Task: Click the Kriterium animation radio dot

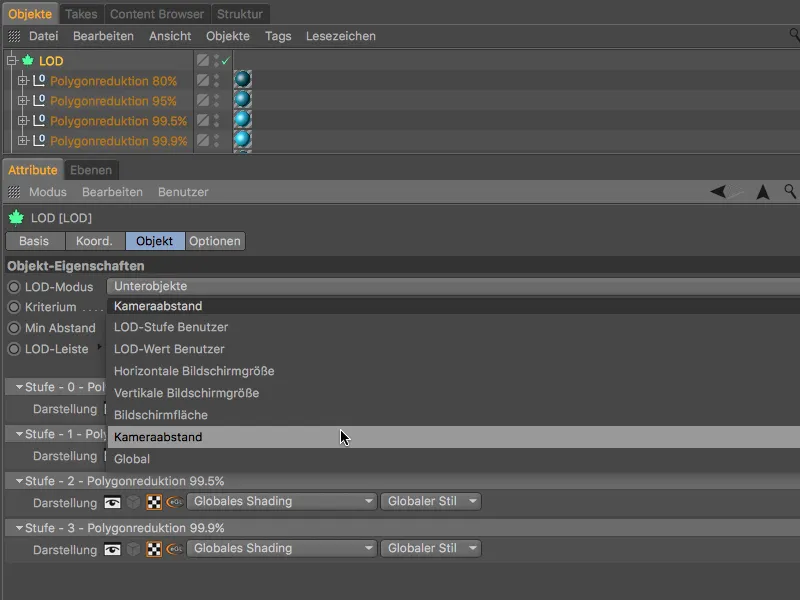Action: point(14,307)
